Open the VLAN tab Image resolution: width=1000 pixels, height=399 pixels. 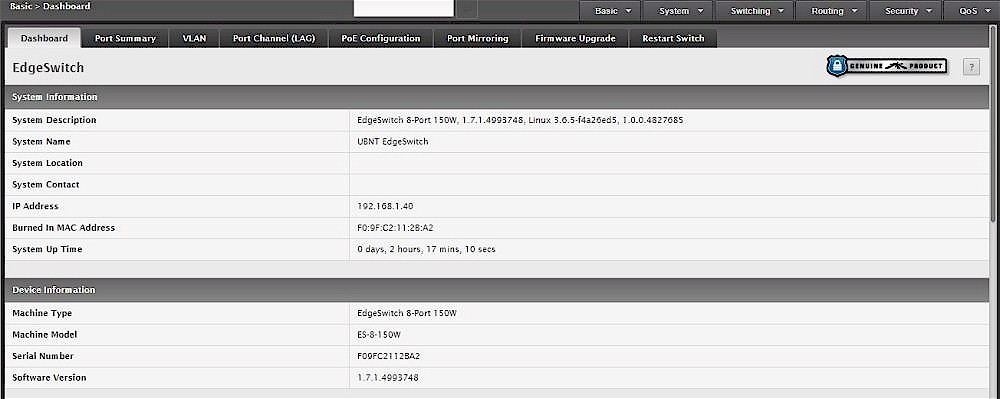coord(195,38)
